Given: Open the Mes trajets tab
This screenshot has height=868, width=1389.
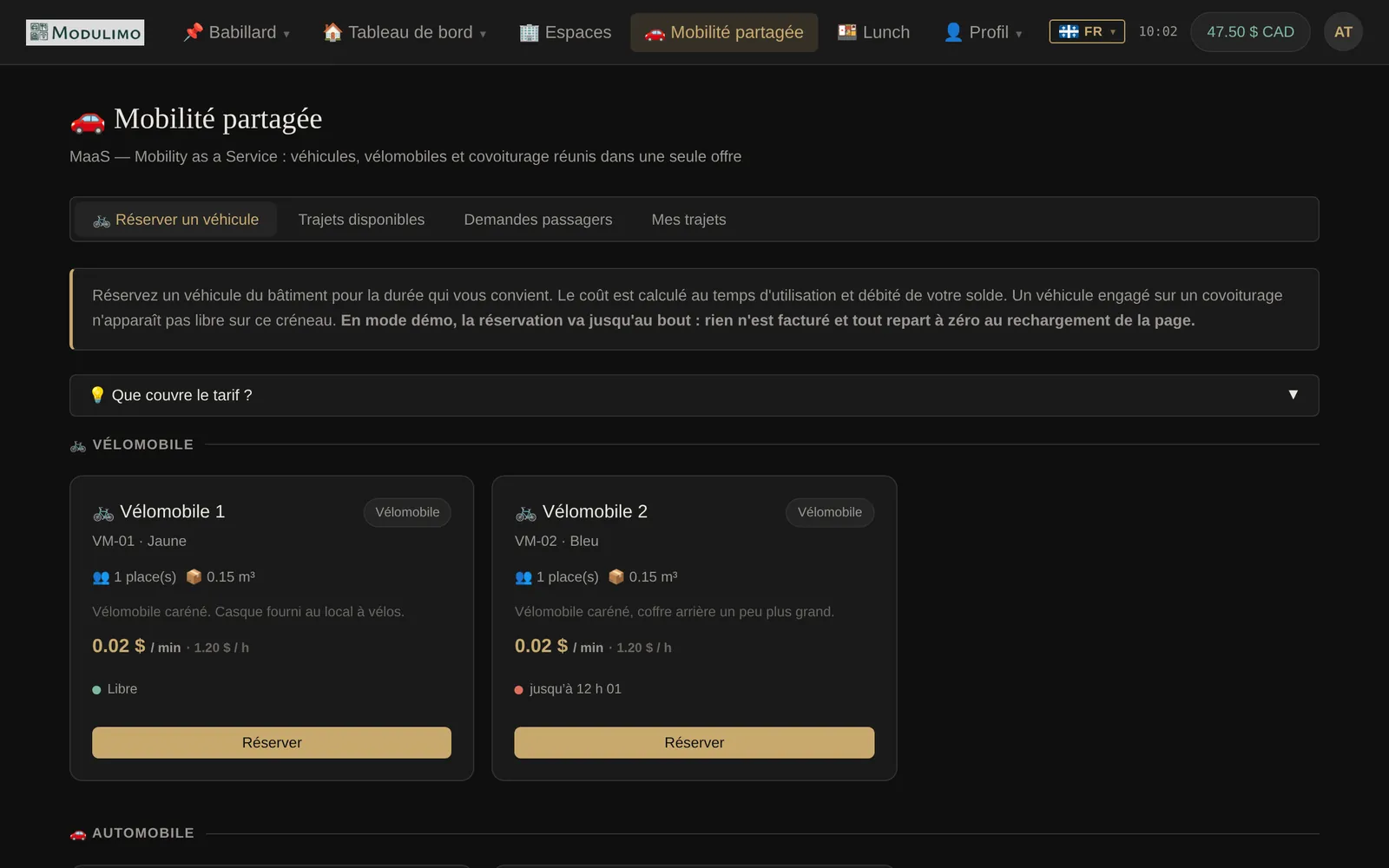Looking at the screenshot, I should coord(688,220).
